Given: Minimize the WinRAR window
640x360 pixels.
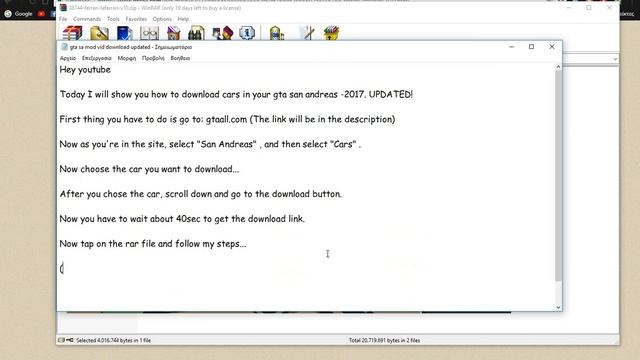Looking at the screenshot, I should (x=569, y=8).
